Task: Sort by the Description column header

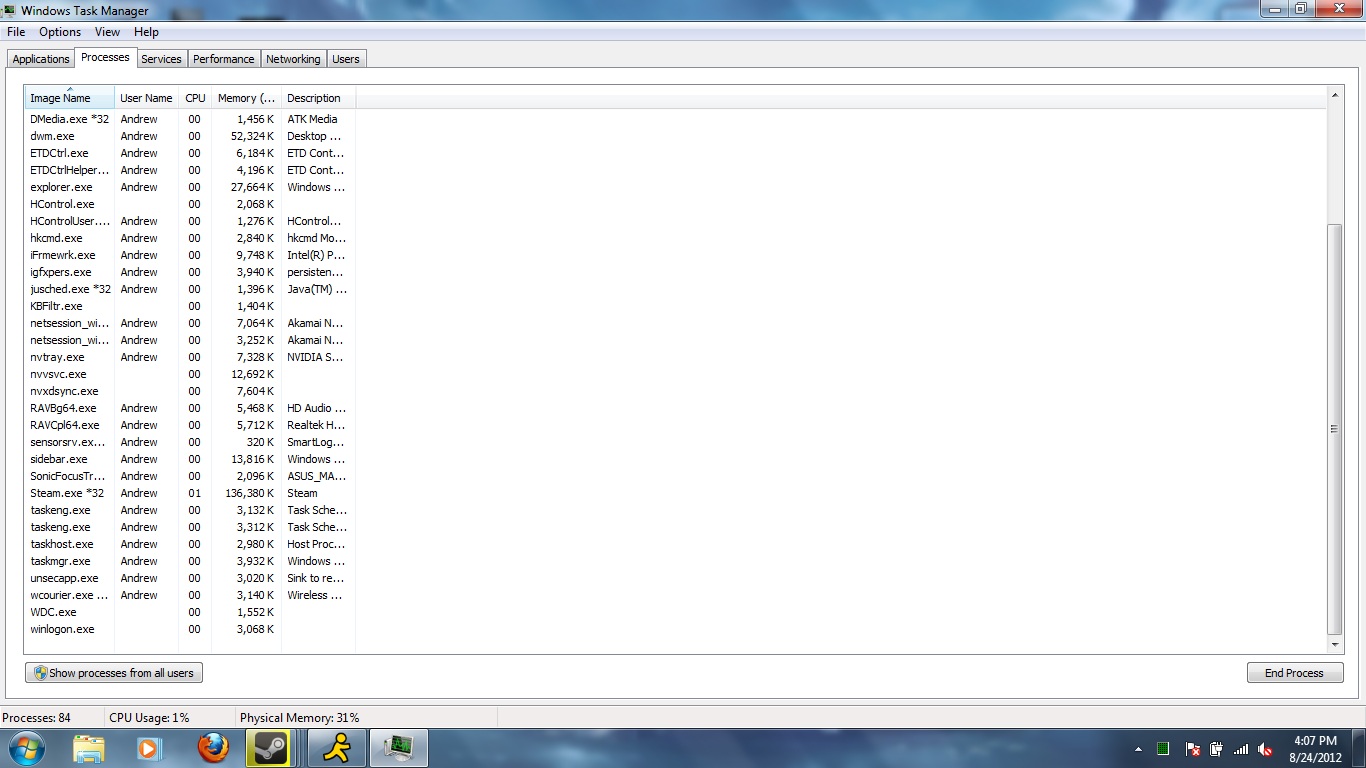Action: point(318,98)
